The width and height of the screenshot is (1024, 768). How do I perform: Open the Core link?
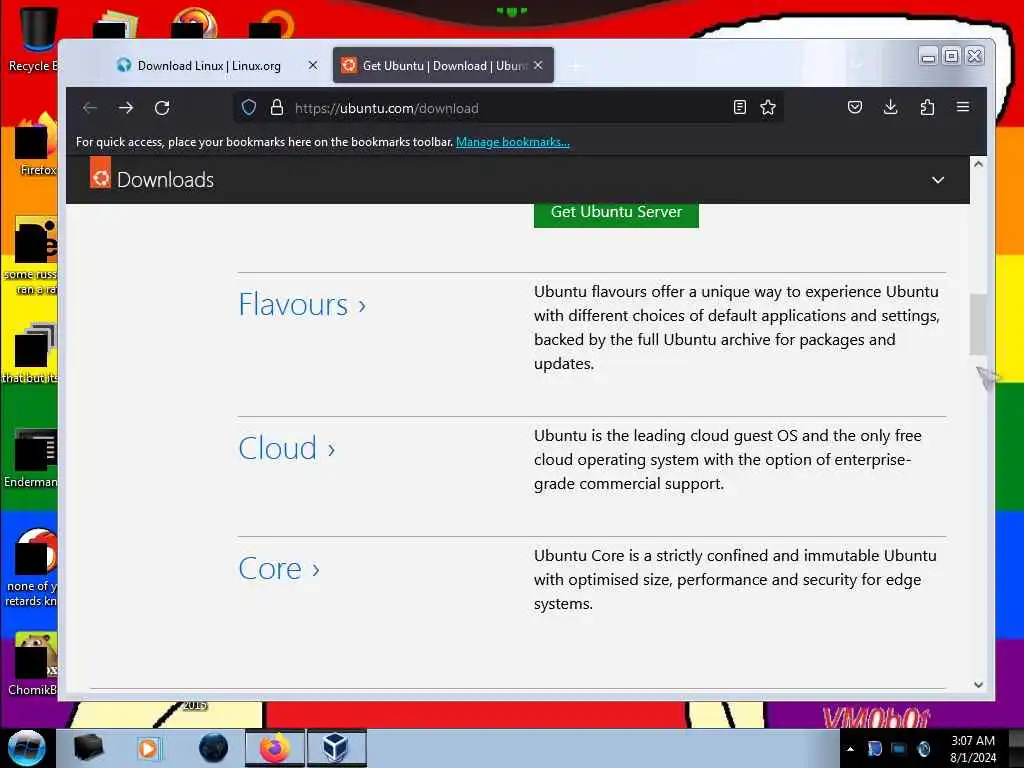(x=279, y=569)
